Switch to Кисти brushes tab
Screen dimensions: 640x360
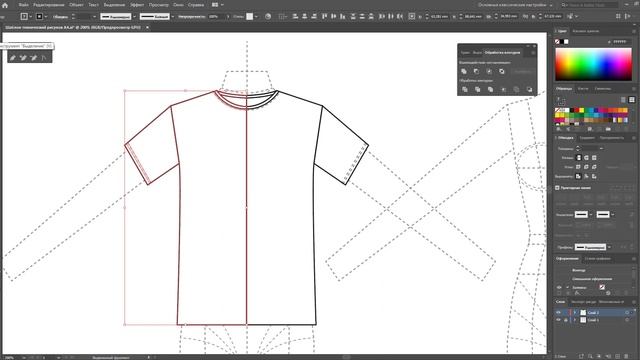583,89
